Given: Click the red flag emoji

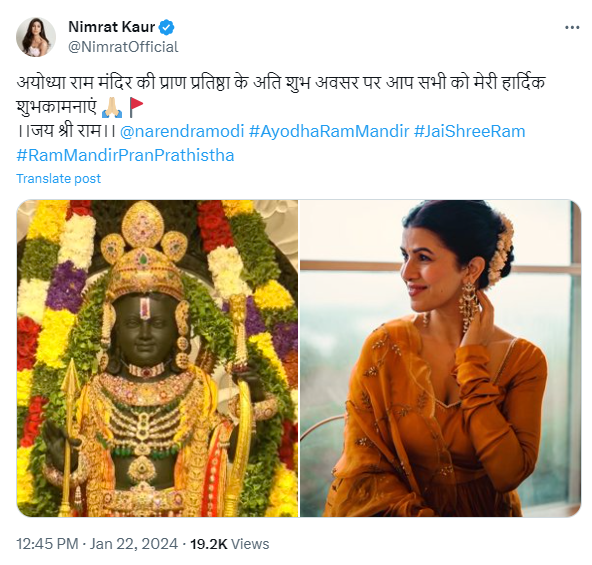Looking at the screenshot, I should click(136, 107).
